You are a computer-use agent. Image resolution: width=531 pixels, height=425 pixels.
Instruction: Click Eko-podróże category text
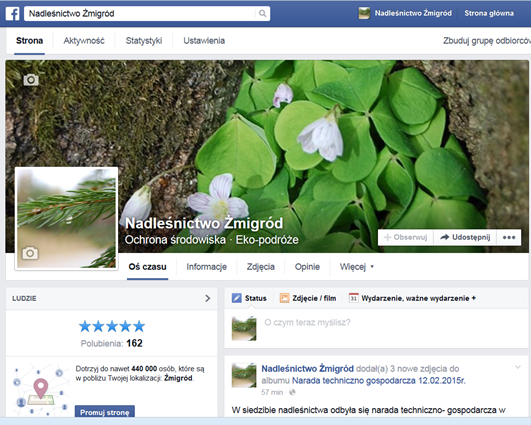[267, 240]
